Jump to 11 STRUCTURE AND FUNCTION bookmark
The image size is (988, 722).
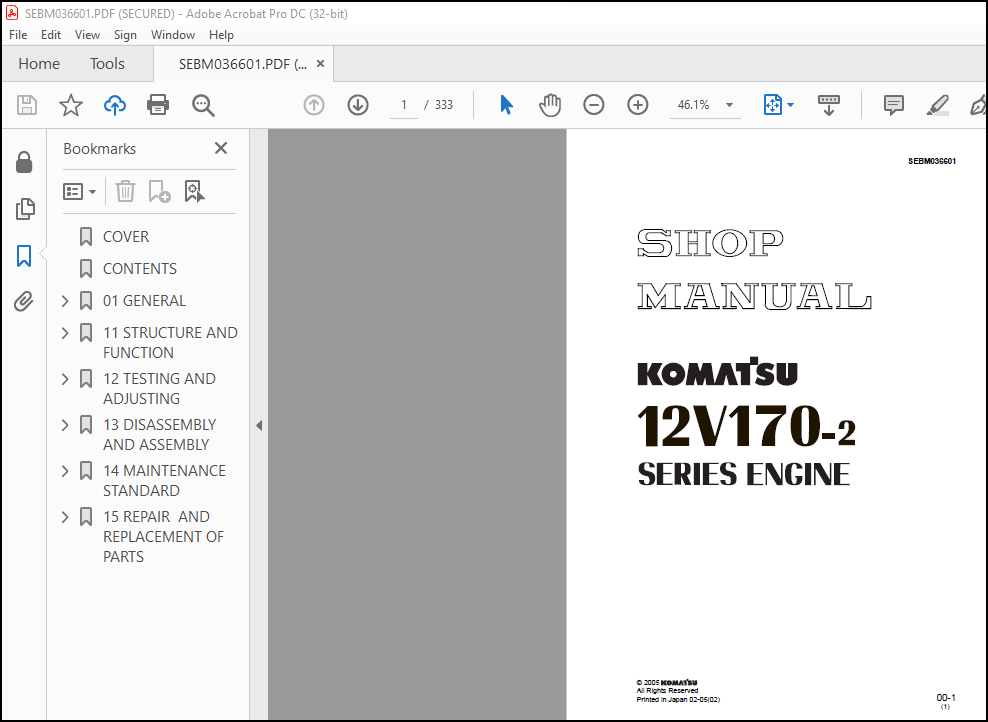(x=170, y=342)
